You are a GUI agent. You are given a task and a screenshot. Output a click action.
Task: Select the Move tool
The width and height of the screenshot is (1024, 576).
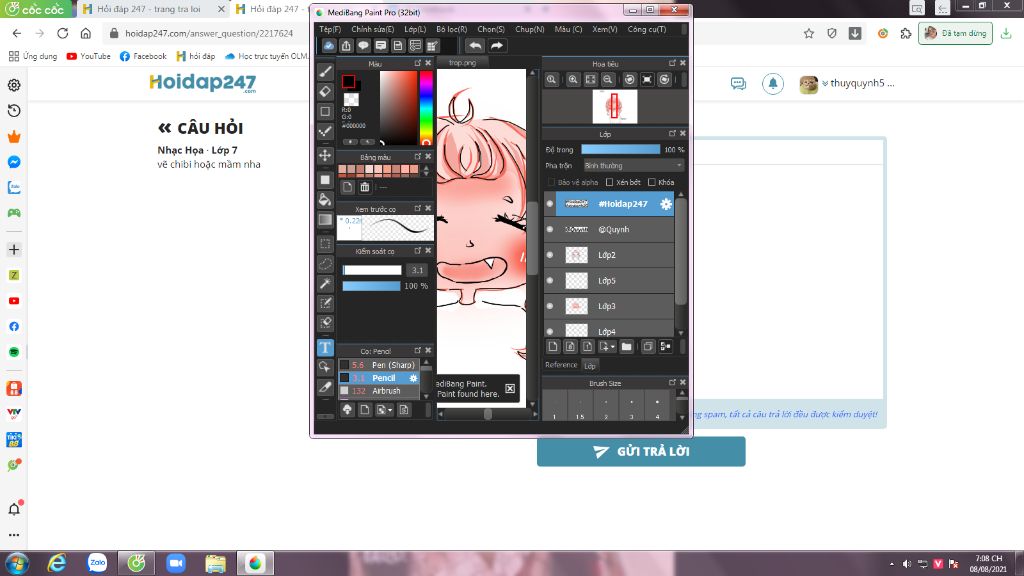coord(325,155)
